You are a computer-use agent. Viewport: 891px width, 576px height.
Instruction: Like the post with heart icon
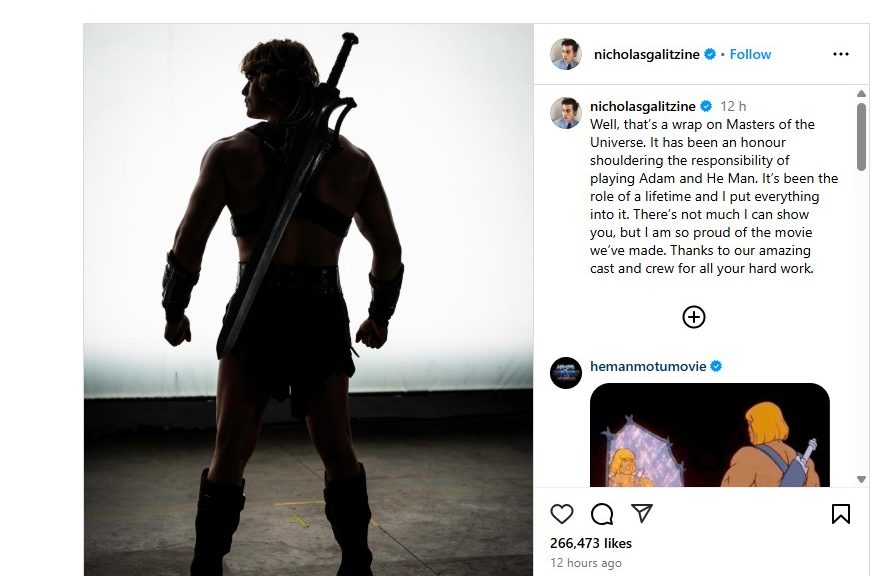[562, 514]
